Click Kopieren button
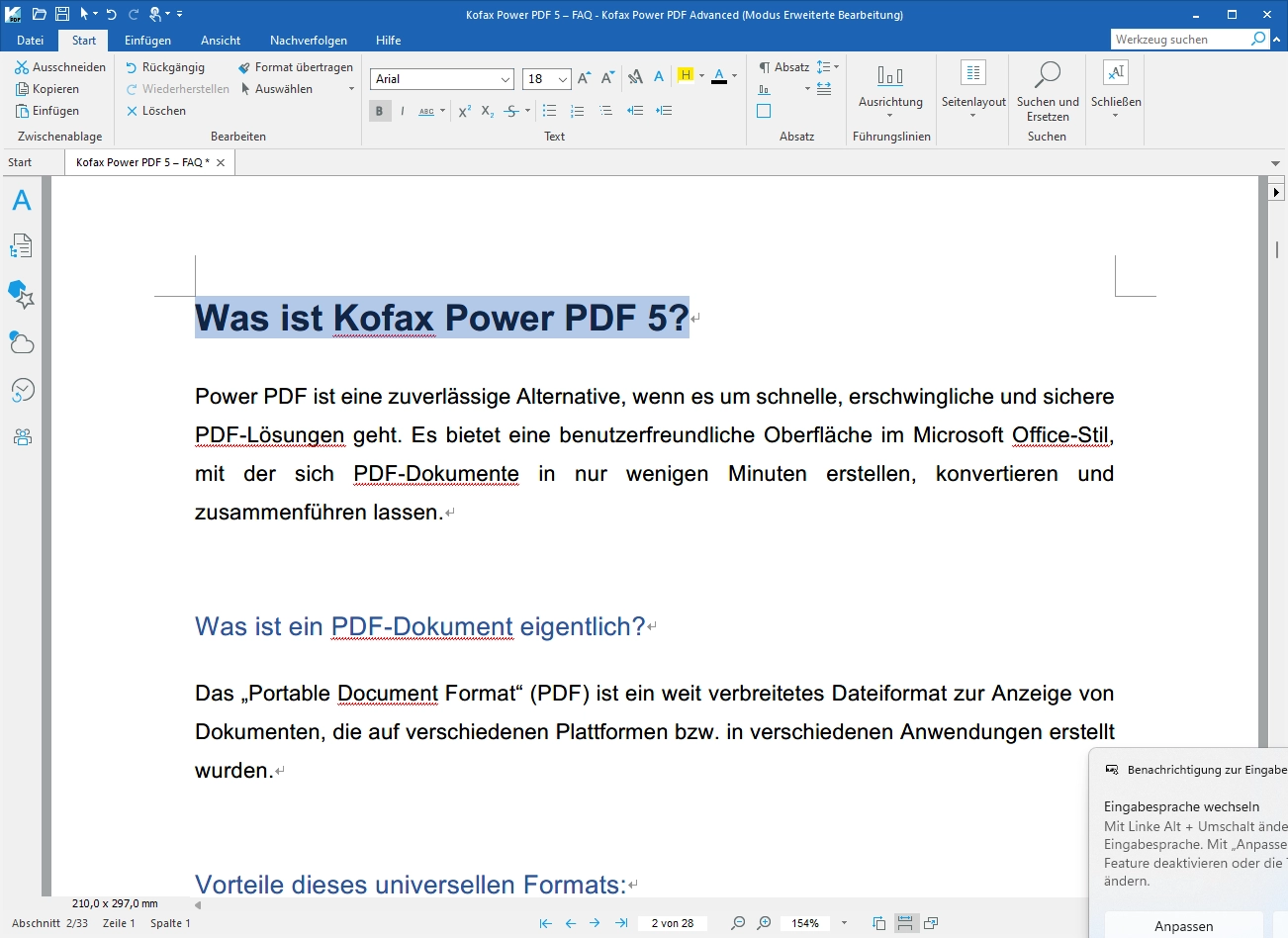Viewport: 1288px width, 938px height. pyautogui.click(x=47, y=89)
